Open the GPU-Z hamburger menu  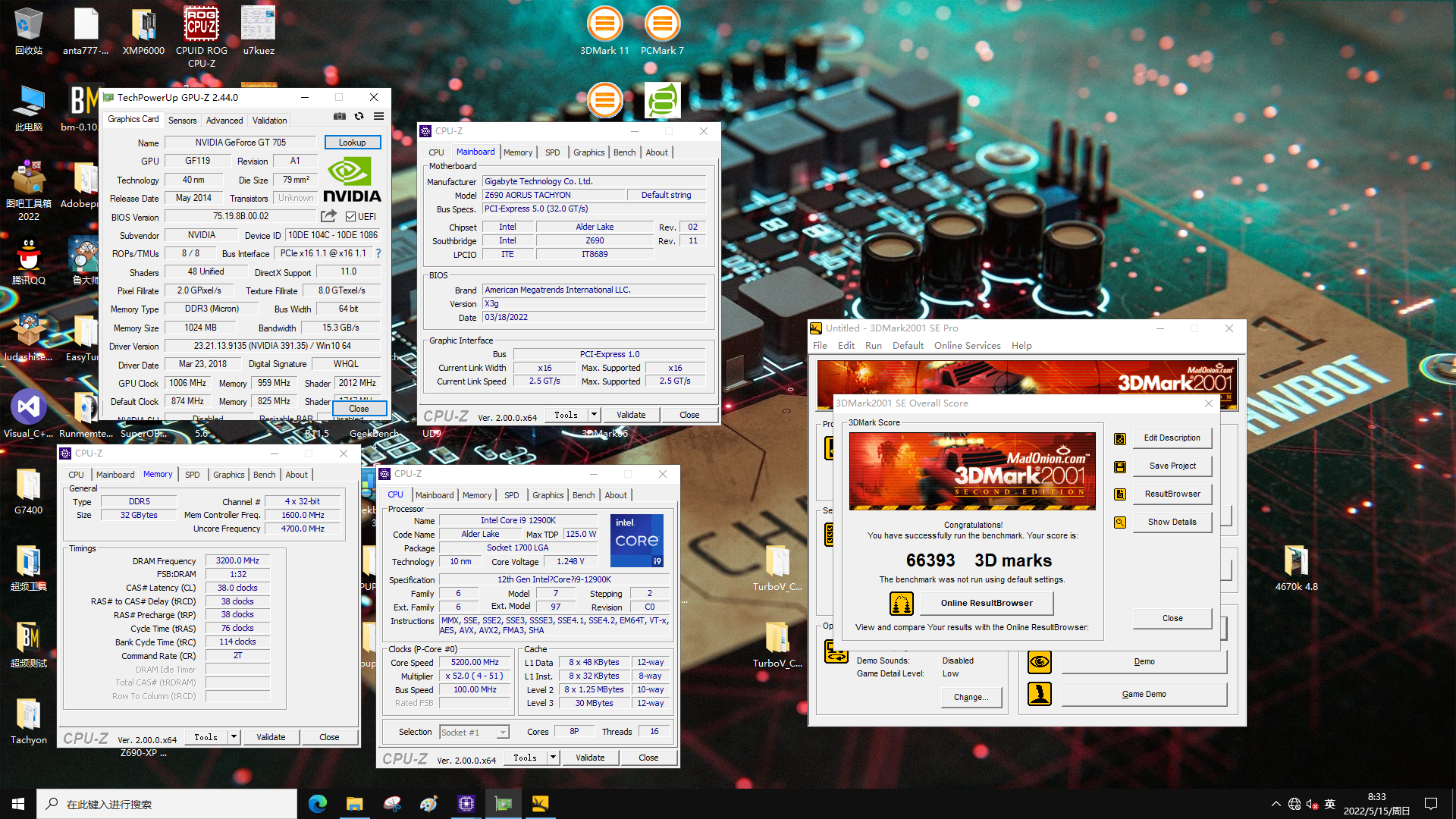point(378,116)
